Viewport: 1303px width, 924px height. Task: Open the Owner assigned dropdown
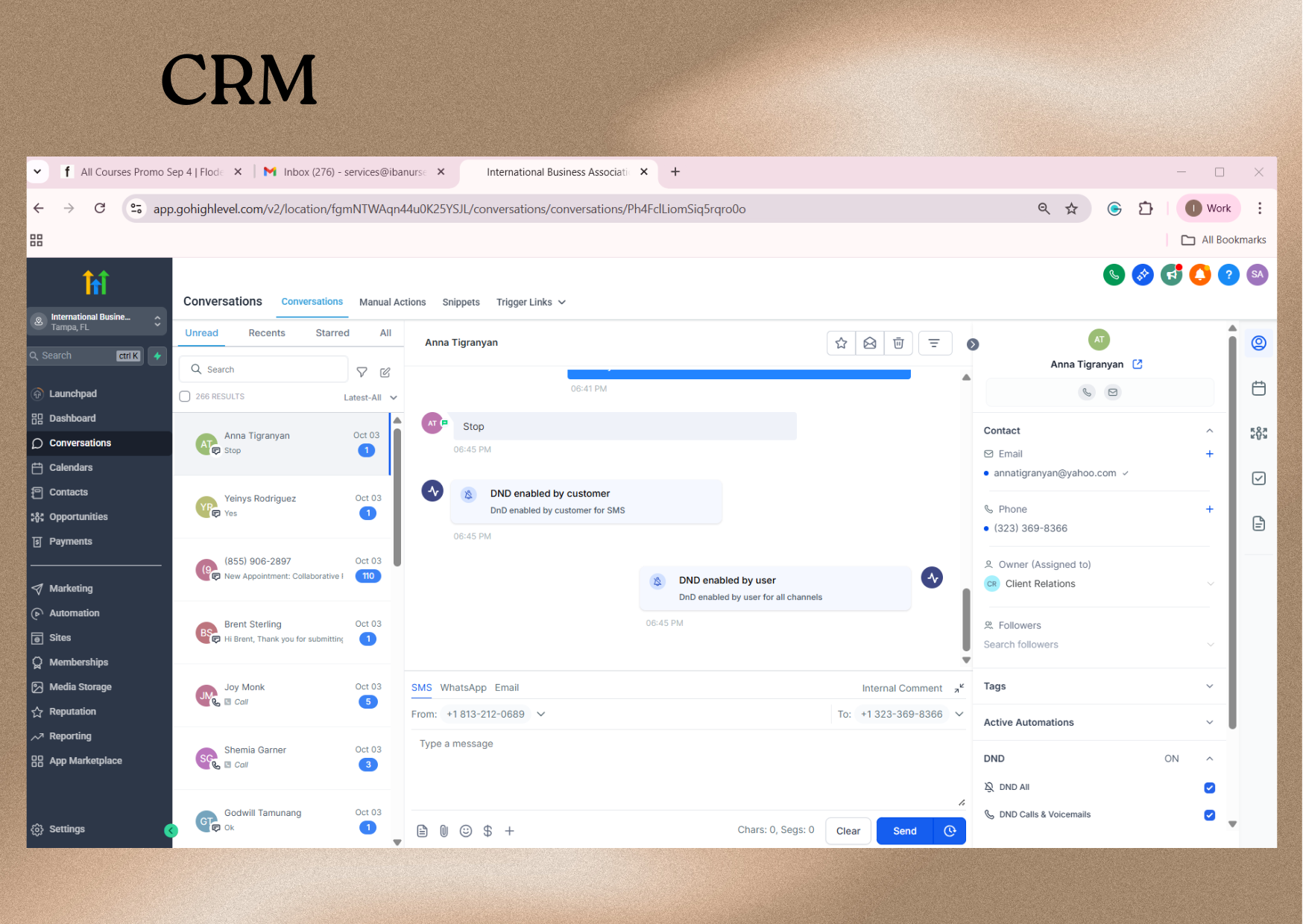click(1099, 584)
